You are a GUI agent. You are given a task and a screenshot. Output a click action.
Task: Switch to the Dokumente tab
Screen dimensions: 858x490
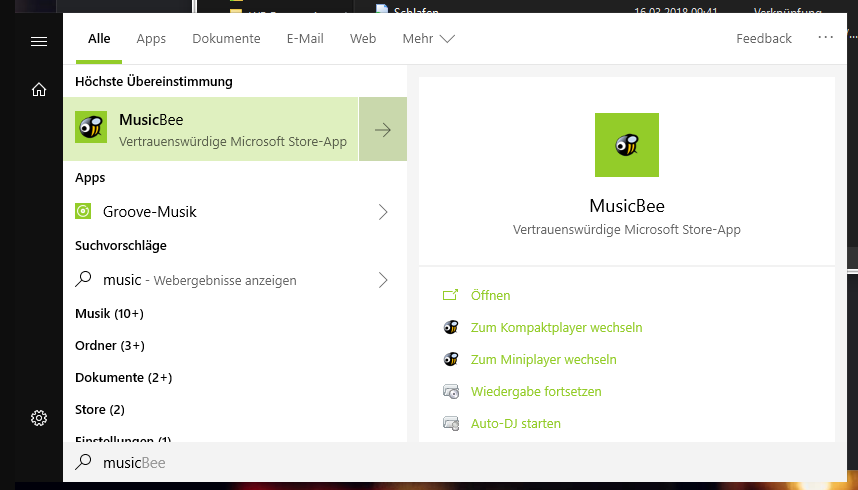point(226,39)
